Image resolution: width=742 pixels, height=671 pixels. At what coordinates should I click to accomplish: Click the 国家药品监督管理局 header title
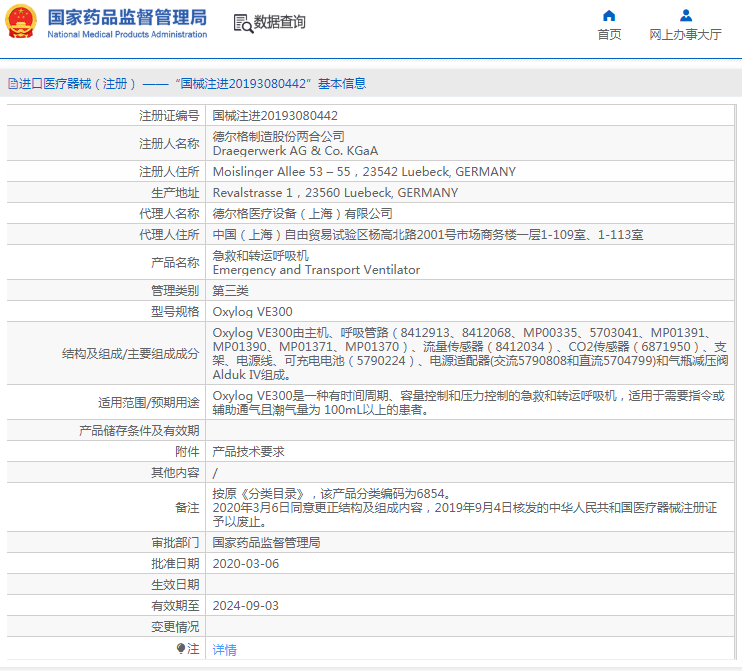point(127,18)
